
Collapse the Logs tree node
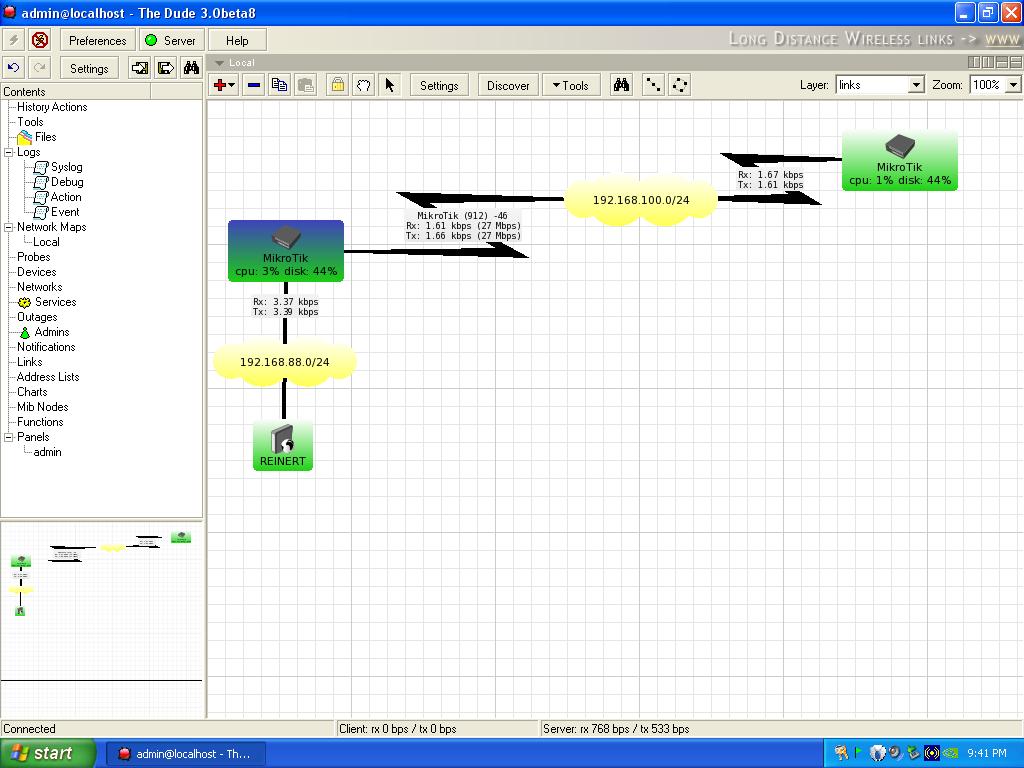8,152
